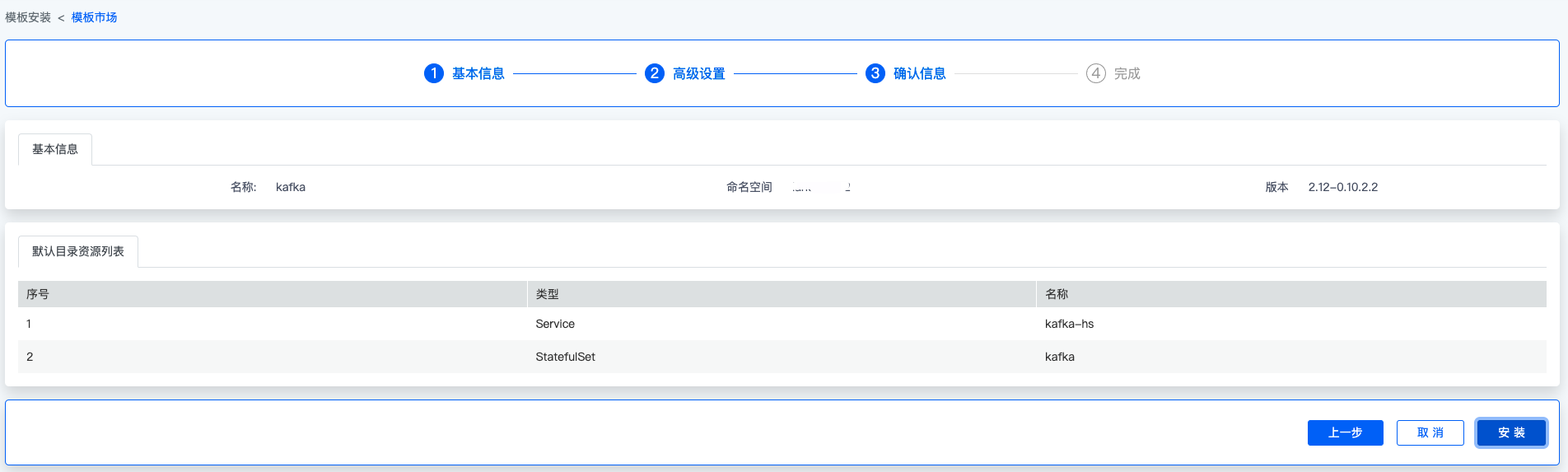
Task: Click the 完成 step label
Action: pos(1127,73)
